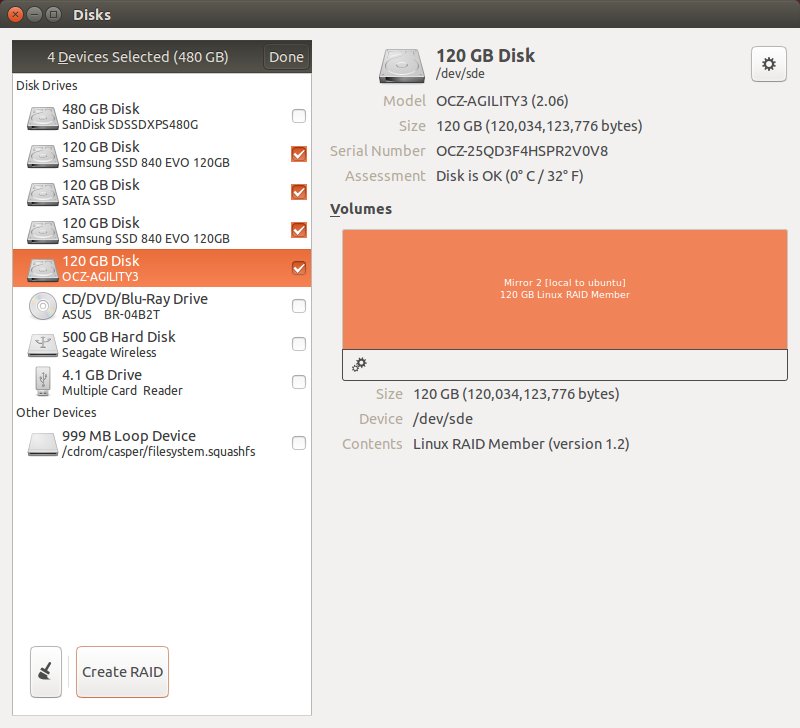Click the CD/DVD/Blu-Ray drive disc icon
Viewport: 800px width, 728px height.
pos(42,307)
